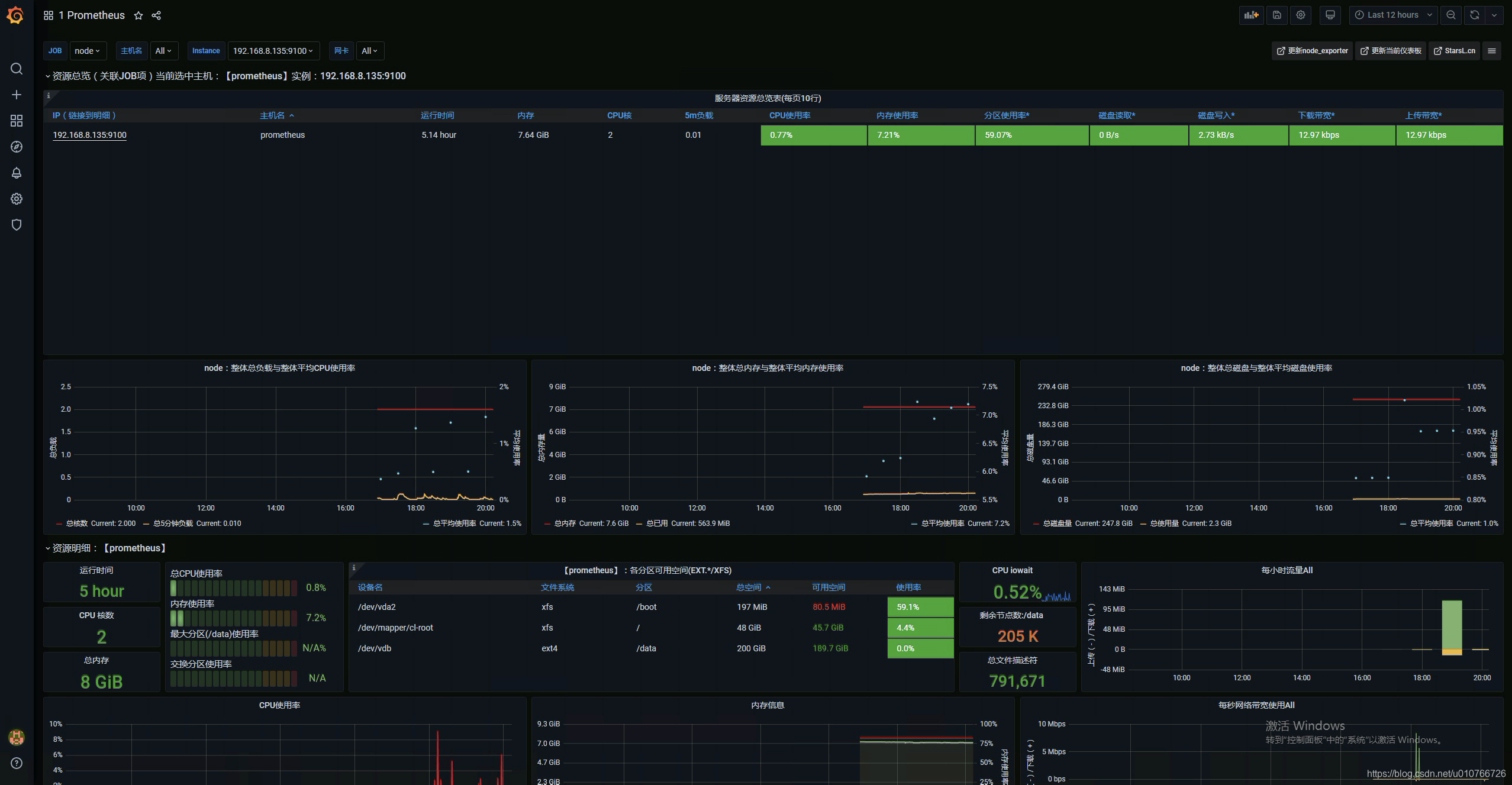This screenshot has width=1512, height=785.
Task: Click the /dev/mapper/cl-root row
Action: pos(652,628)
